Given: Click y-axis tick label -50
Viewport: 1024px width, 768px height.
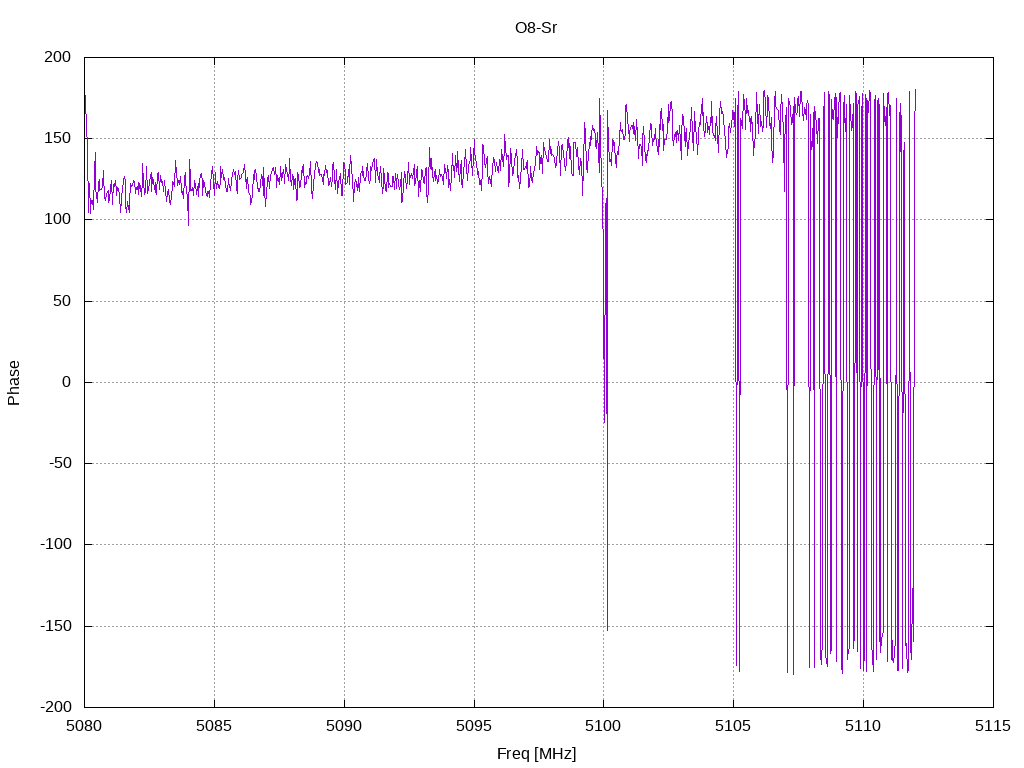Looking at the screenshot, I should coord(60,463).
